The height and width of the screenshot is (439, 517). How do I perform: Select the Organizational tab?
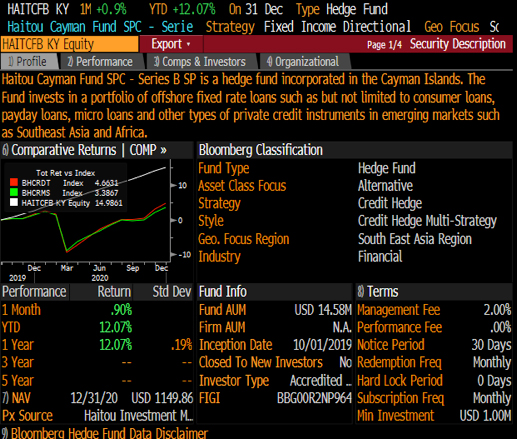[304, 62]
